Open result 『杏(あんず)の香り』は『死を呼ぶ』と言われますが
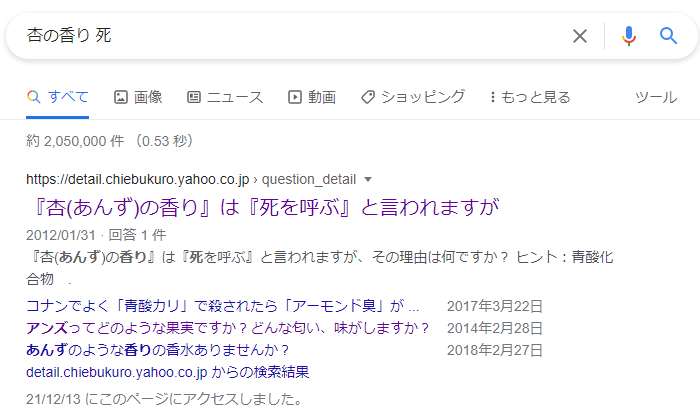This screenshot has height=415, width=700. pos(266,207)
